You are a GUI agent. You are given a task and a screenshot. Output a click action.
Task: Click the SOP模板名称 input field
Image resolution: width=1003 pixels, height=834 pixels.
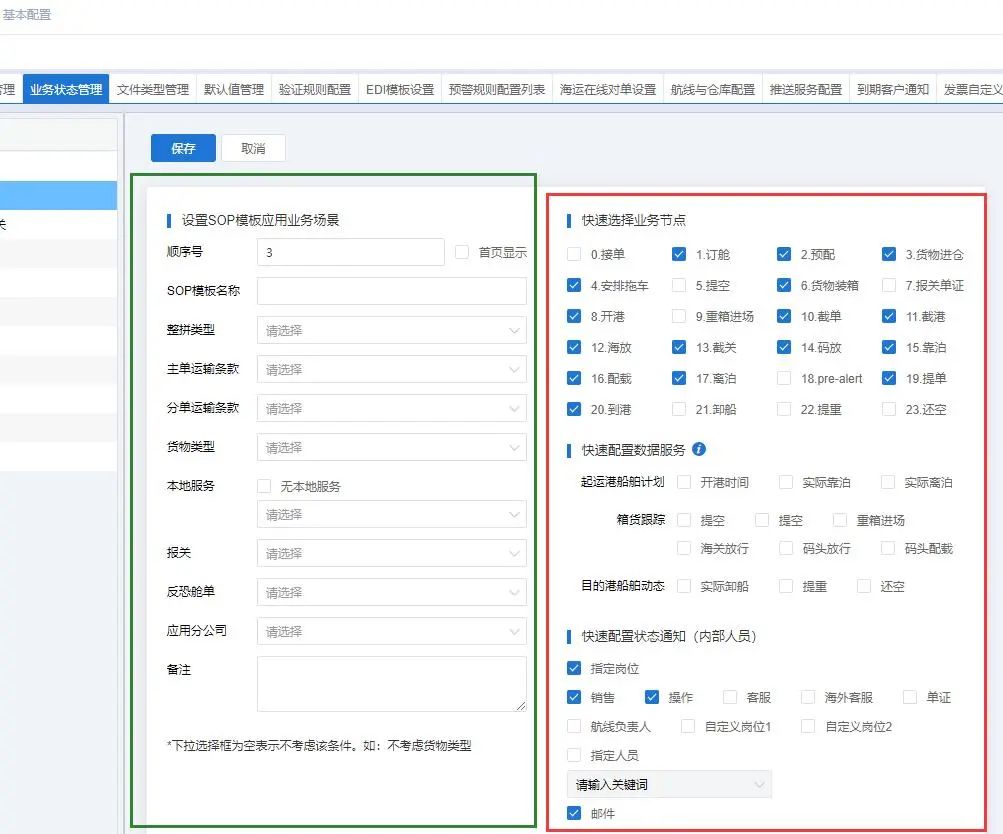tap(391, 291)
